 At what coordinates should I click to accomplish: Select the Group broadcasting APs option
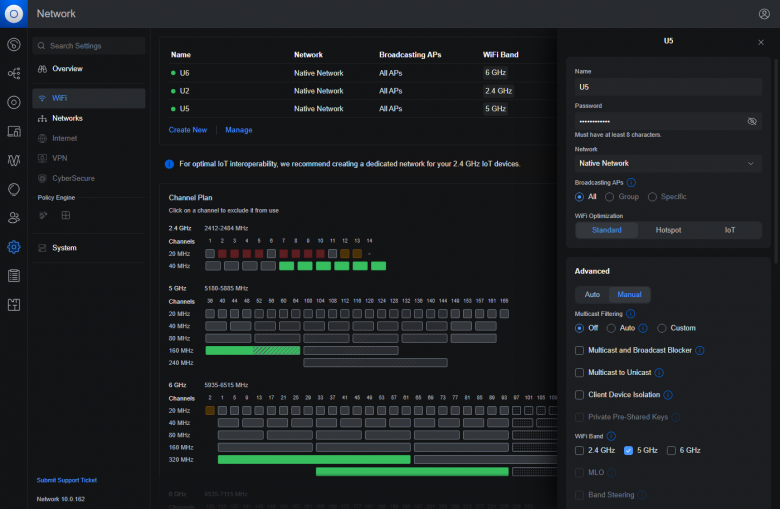(609, 197)
